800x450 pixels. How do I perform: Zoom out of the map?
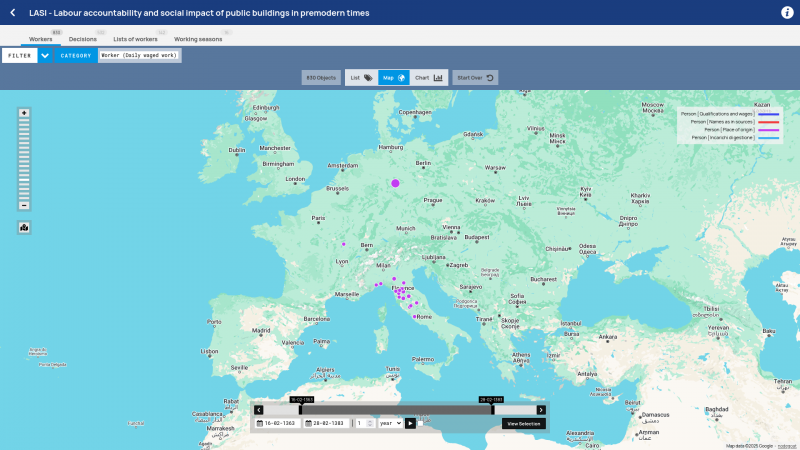[x=24, y=206]
